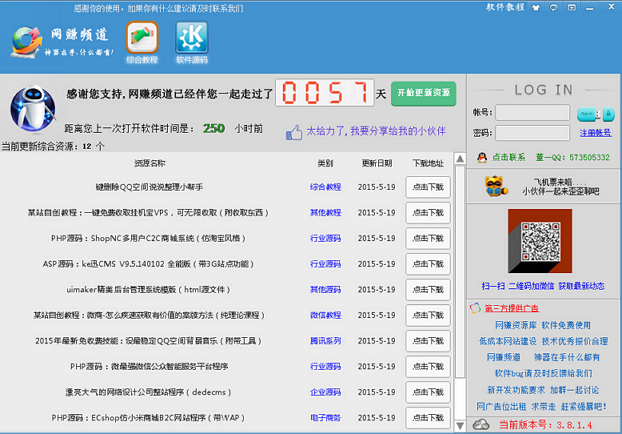Click 更新日期 column header
Image resolution: width=622 pixels, height=434 pixels.
(376, 163)
